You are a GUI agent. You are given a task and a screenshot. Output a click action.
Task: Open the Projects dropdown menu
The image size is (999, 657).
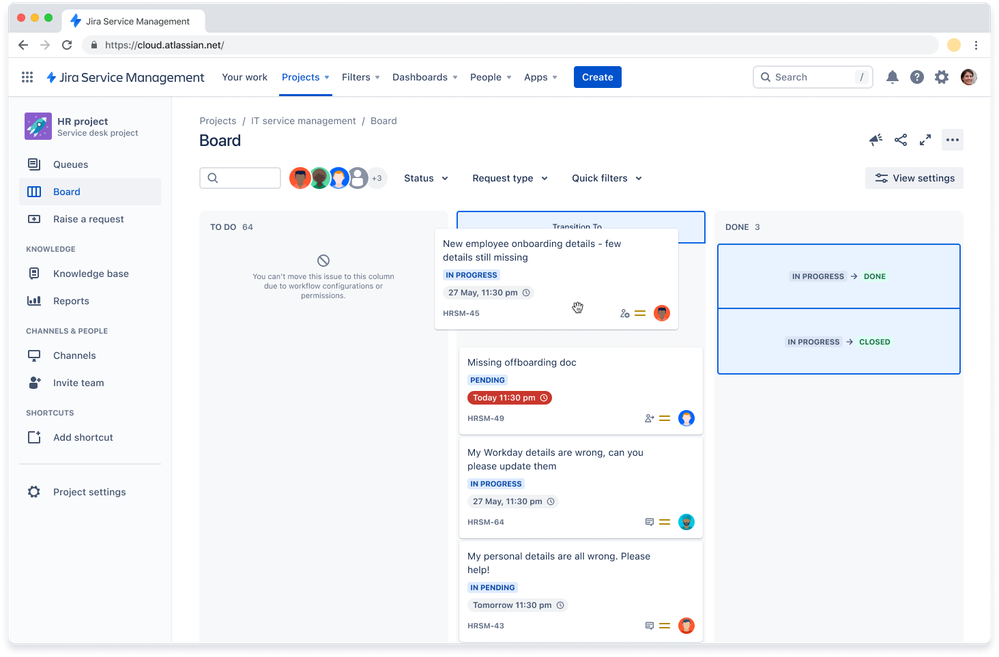[305, 77]
